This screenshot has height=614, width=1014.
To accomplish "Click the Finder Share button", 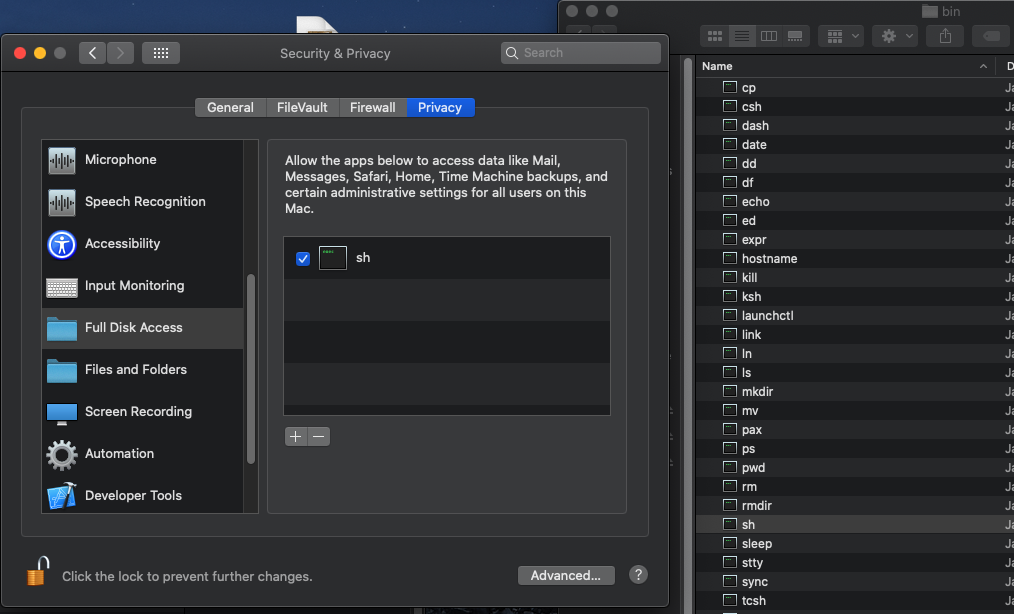I will (x=944, y=36).
